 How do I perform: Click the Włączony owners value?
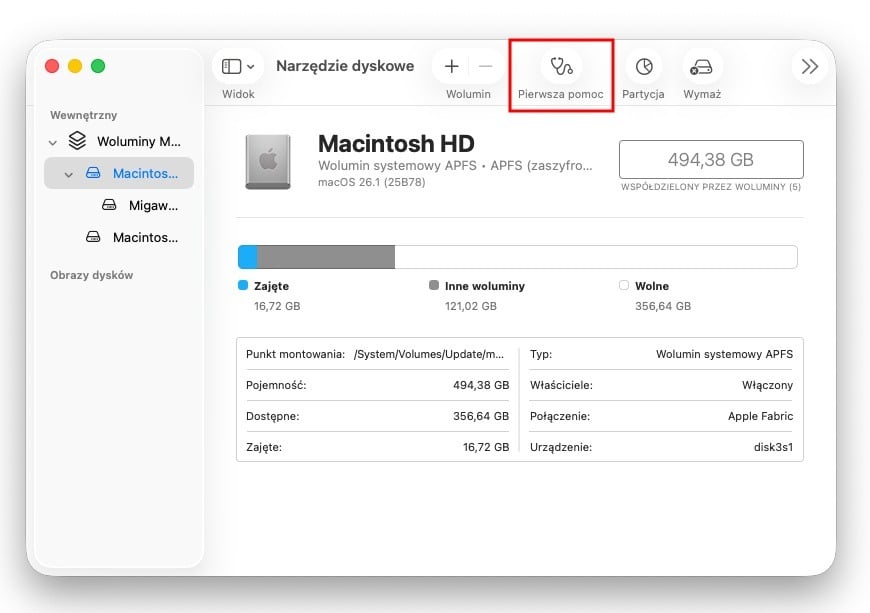point(767,385)
